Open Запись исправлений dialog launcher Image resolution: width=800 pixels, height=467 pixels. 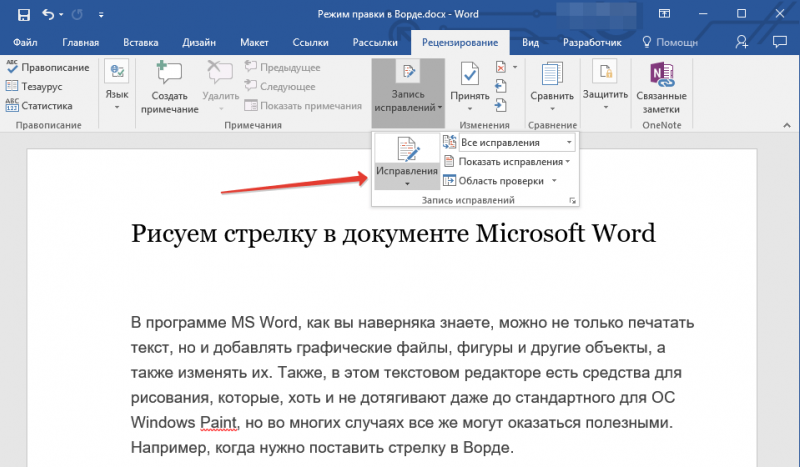click(572, 201)
